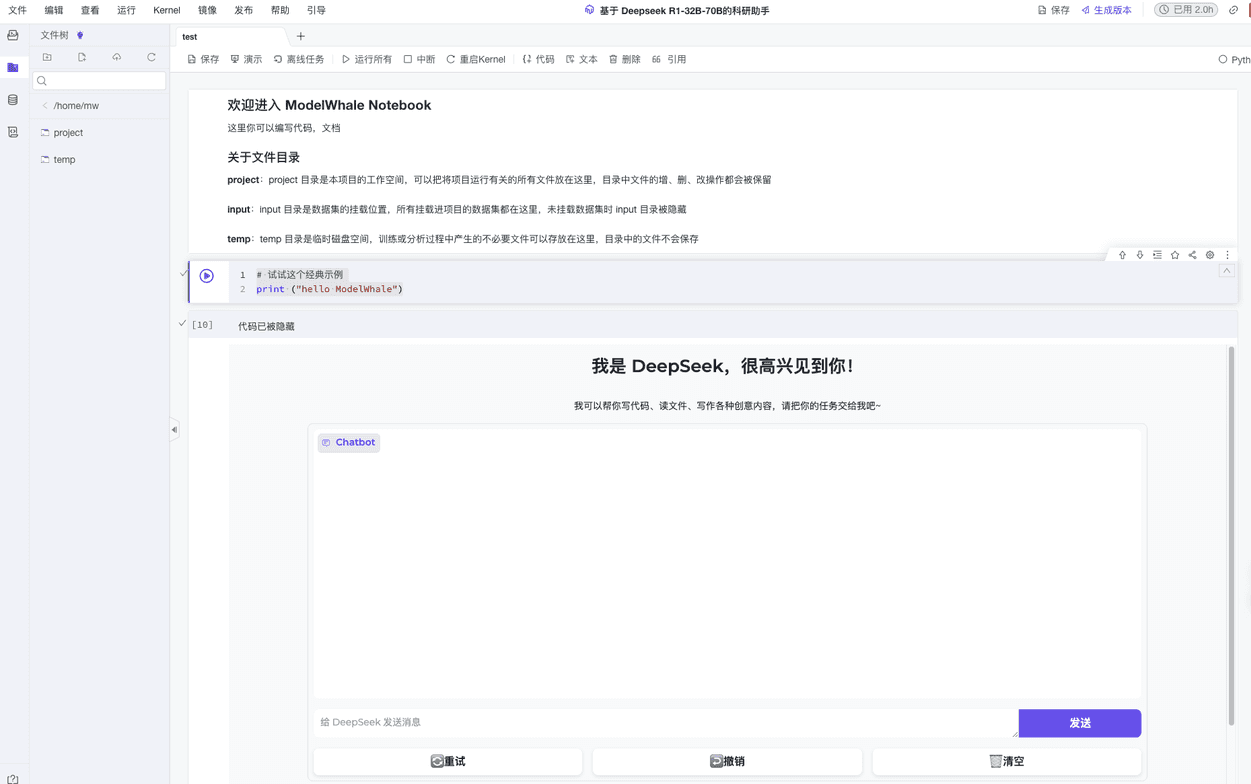Start 演示 presentation mode

pos(246,59)
